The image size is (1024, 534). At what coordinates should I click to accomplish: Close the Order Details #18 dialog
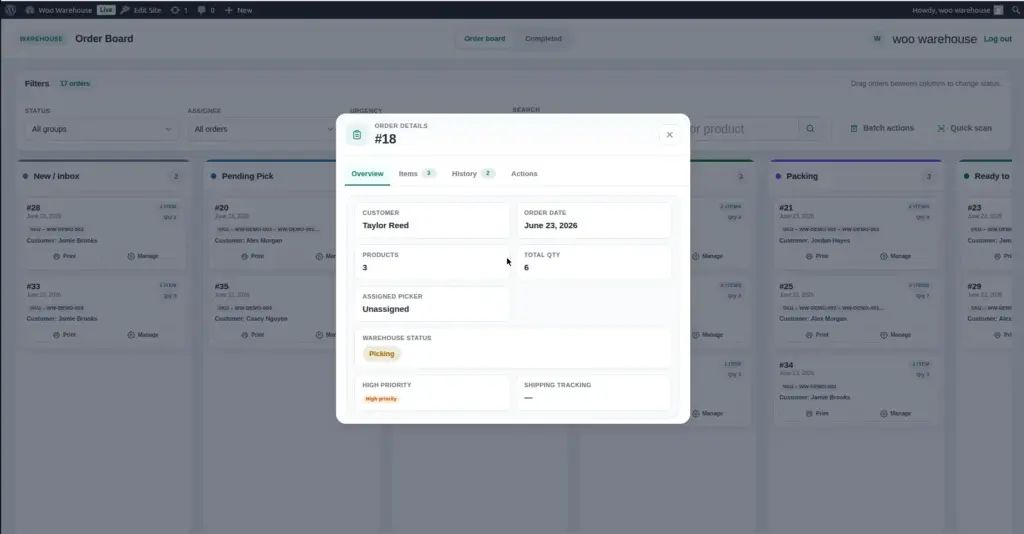669,134
